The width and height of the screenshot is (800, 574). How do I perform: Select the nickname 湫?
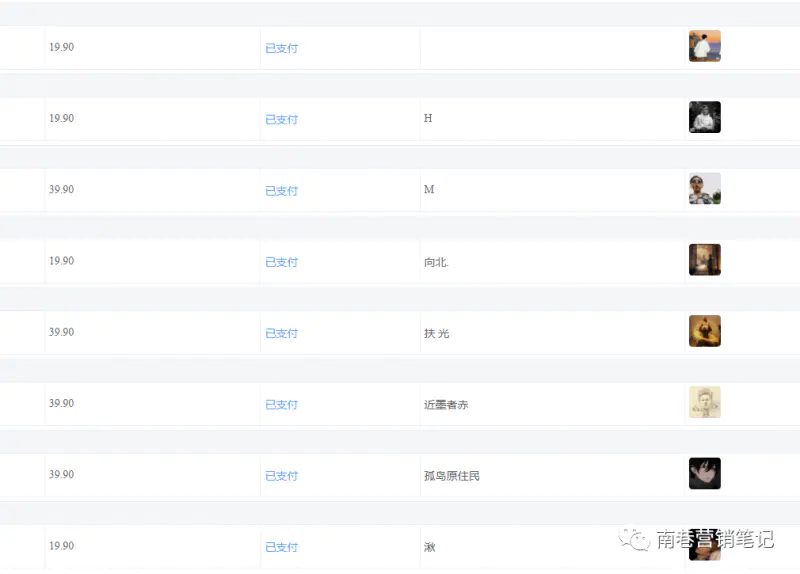tap(430, 547)
